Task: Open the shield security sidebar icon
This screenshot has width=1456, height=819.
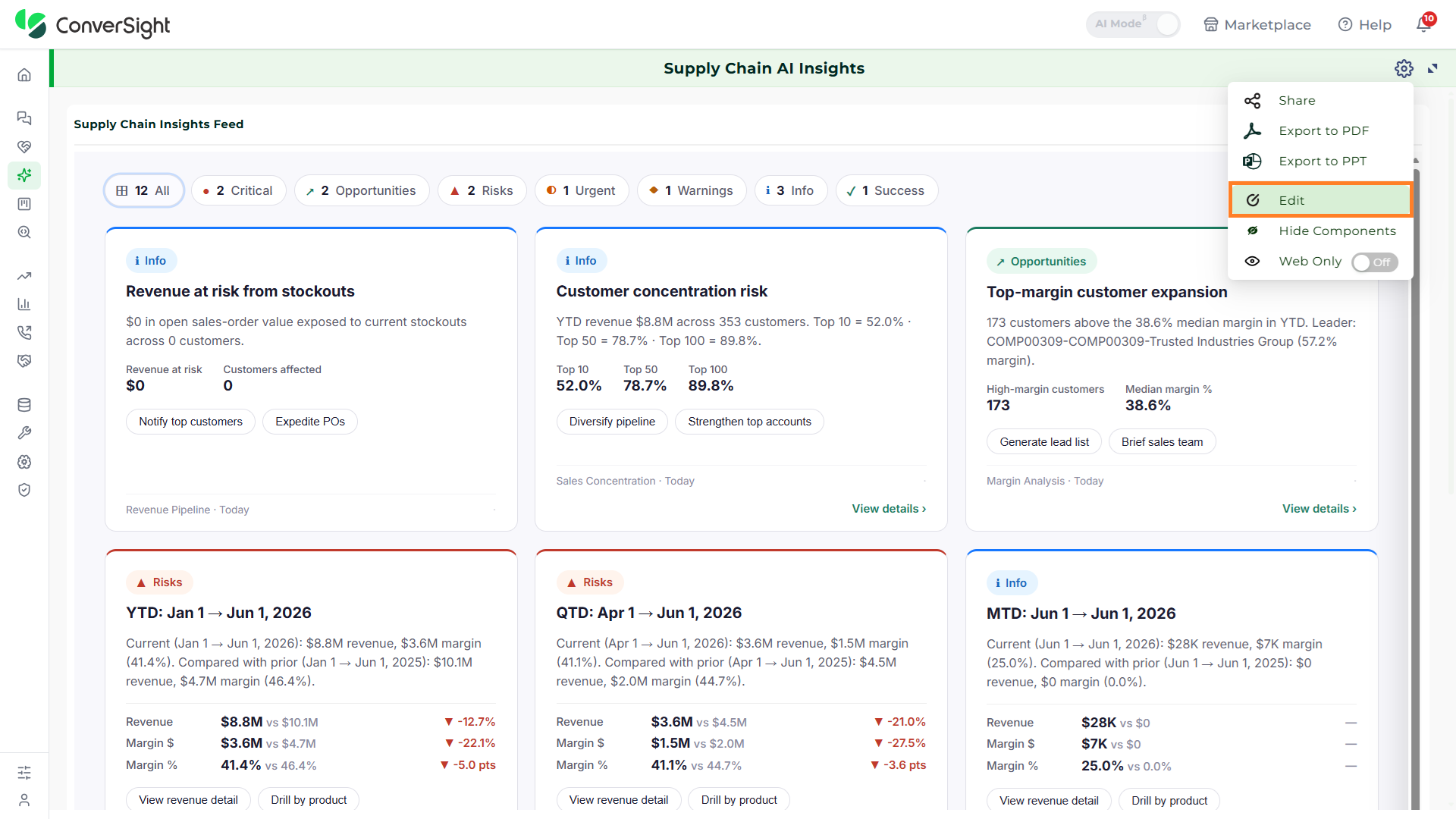Action: tap(24, 490)
